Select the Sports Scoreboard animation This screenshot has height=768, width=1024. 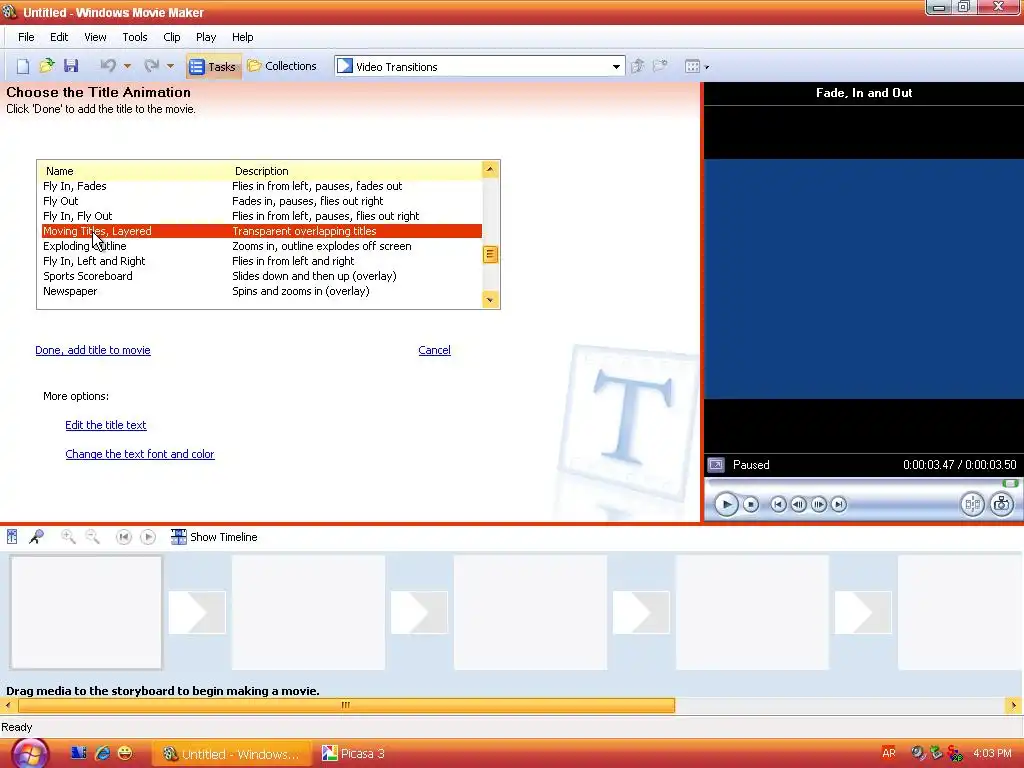pyautogui.click(x=262, y=276)
